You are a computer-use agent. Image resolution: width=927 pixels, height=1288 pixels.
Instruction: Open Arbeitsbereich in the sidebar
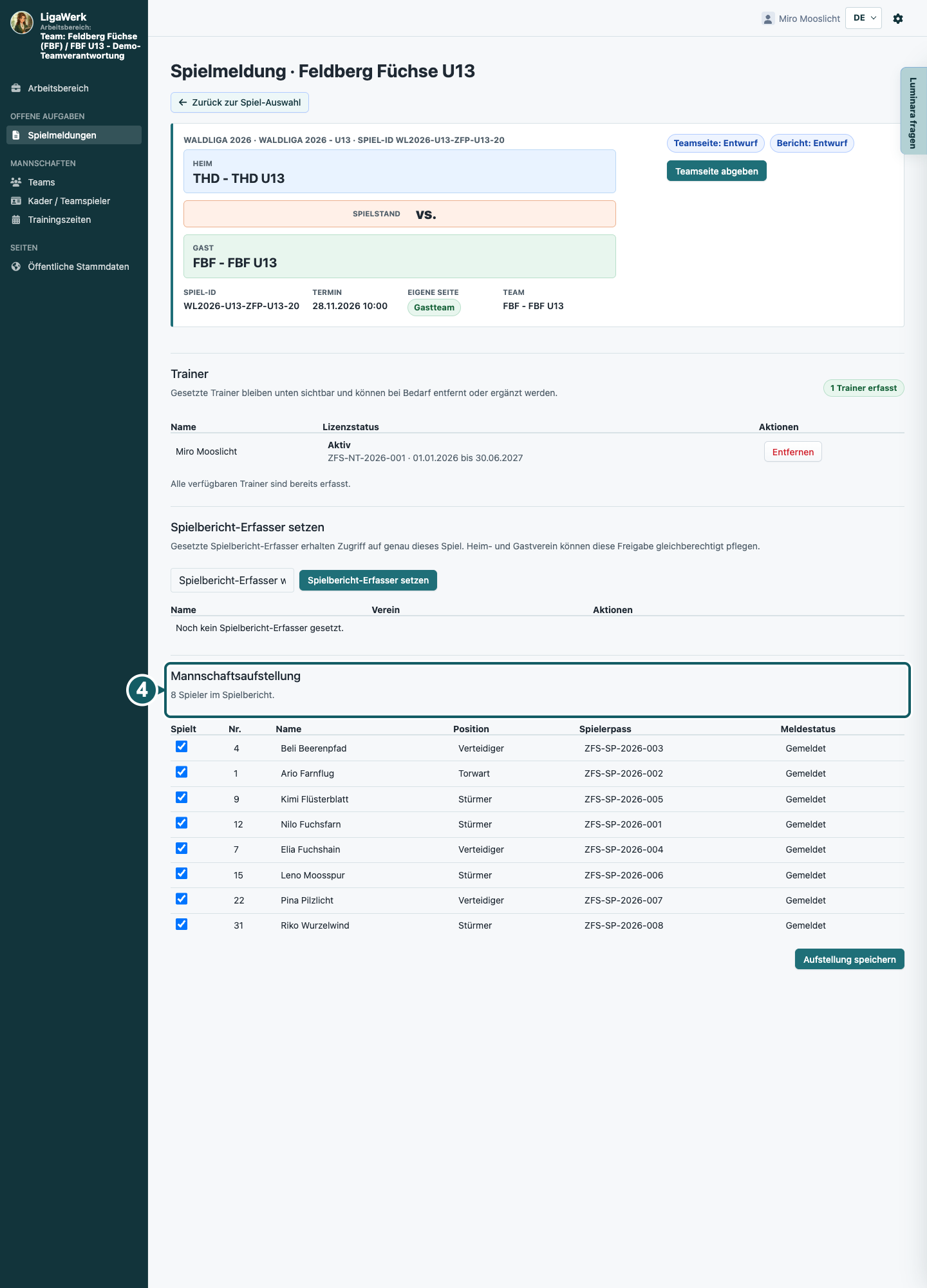pos(74,88)
